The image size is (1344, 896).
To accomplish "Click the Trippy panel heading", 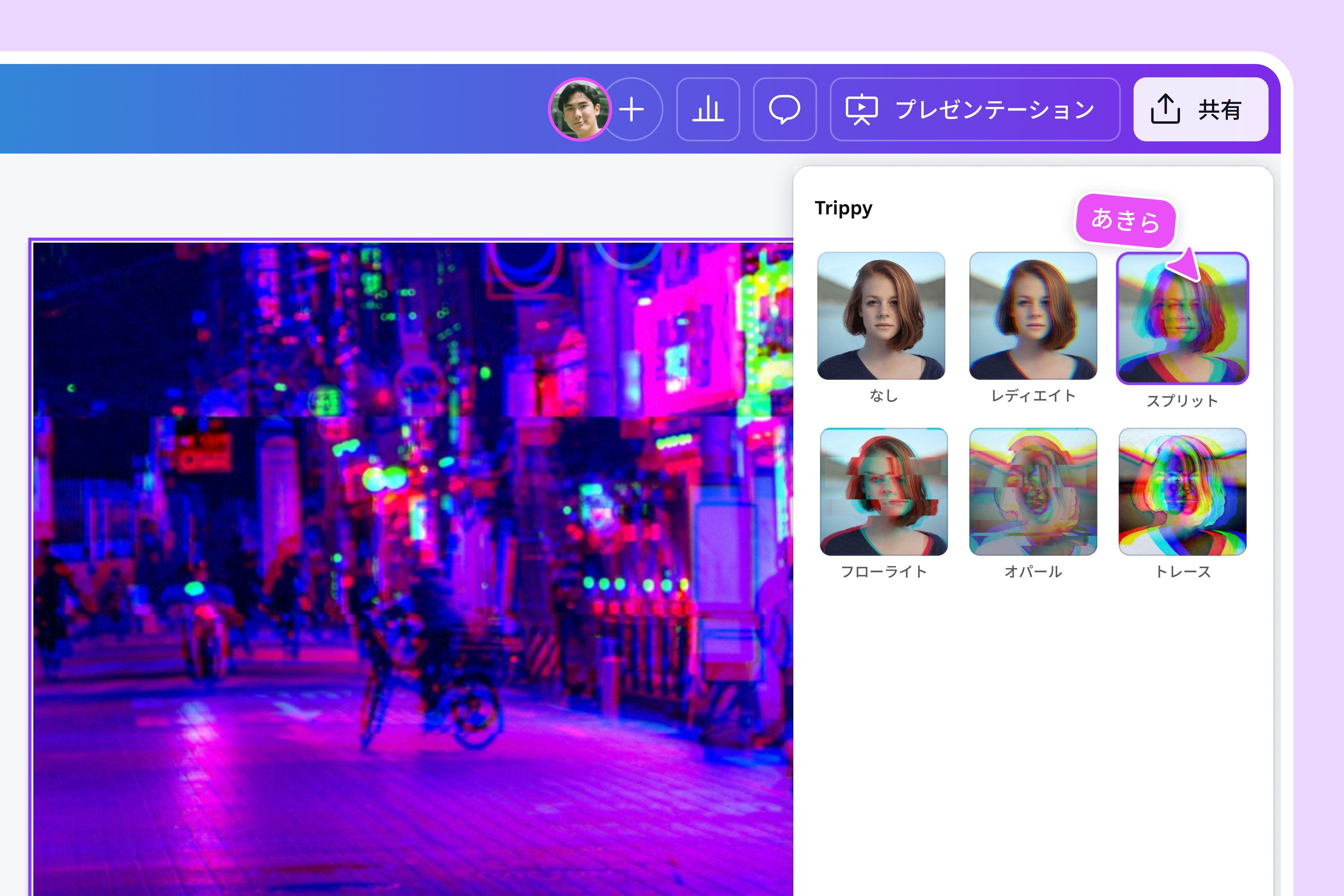I will click(x=843, y=209).
